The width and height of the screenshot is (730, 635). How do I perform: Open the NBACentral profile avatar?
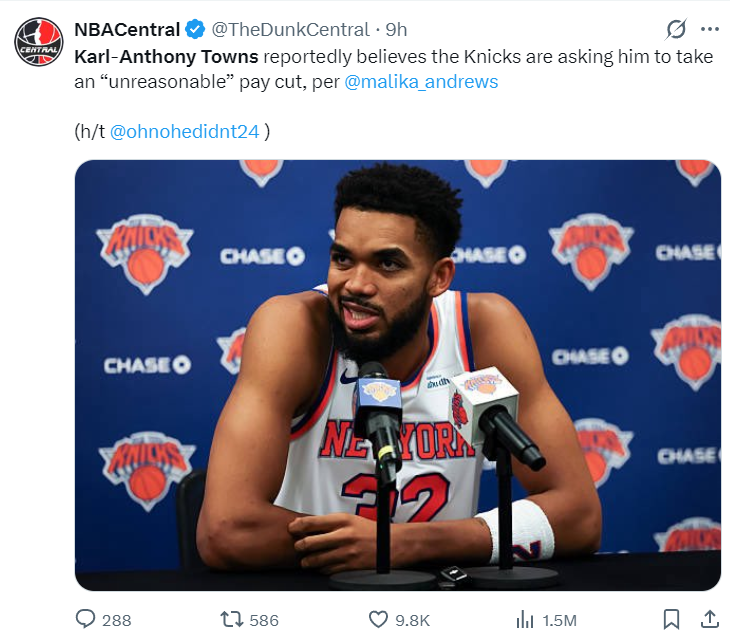pos(39,41)
